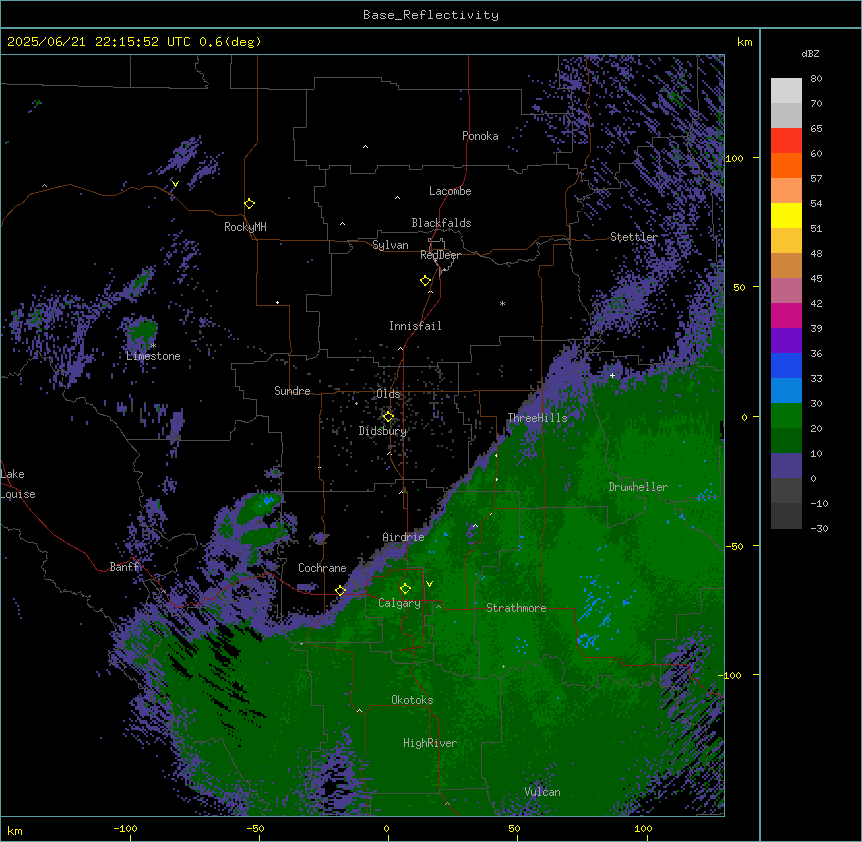Click the ThreeHills city label

tap(537, 418)
